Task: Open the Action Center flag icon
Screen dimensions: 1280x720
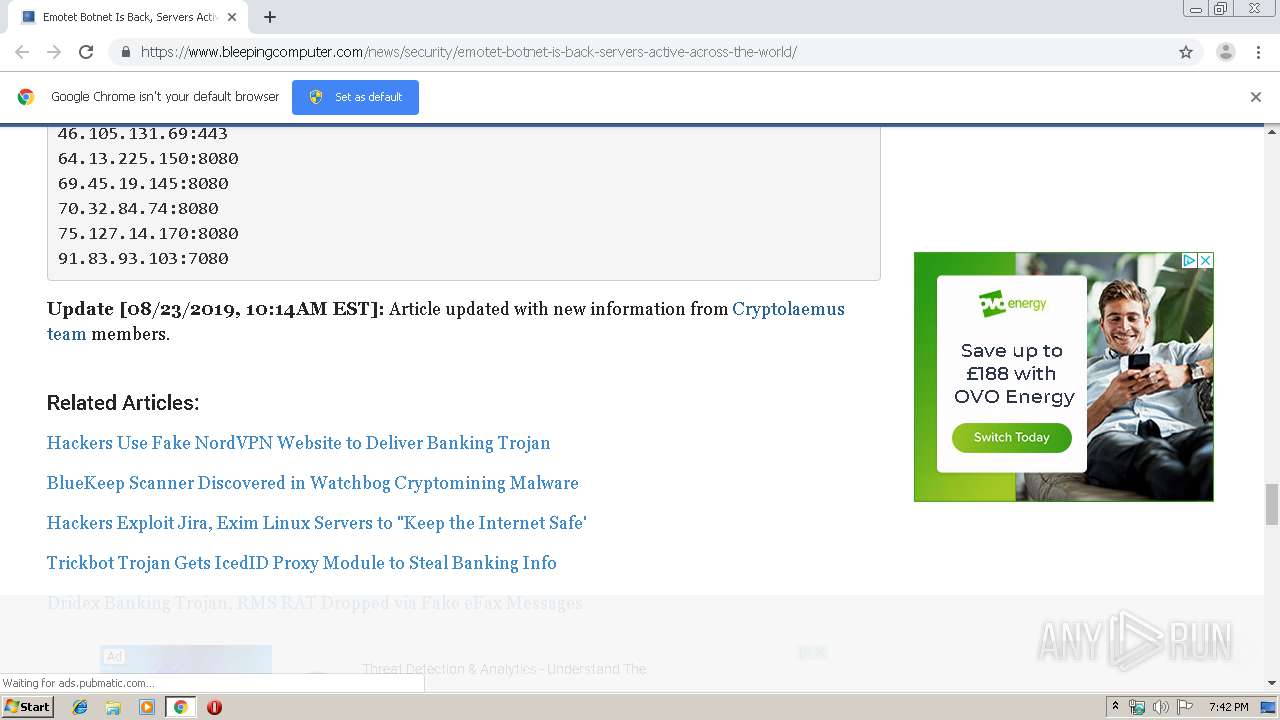Action: [1185, 707]
